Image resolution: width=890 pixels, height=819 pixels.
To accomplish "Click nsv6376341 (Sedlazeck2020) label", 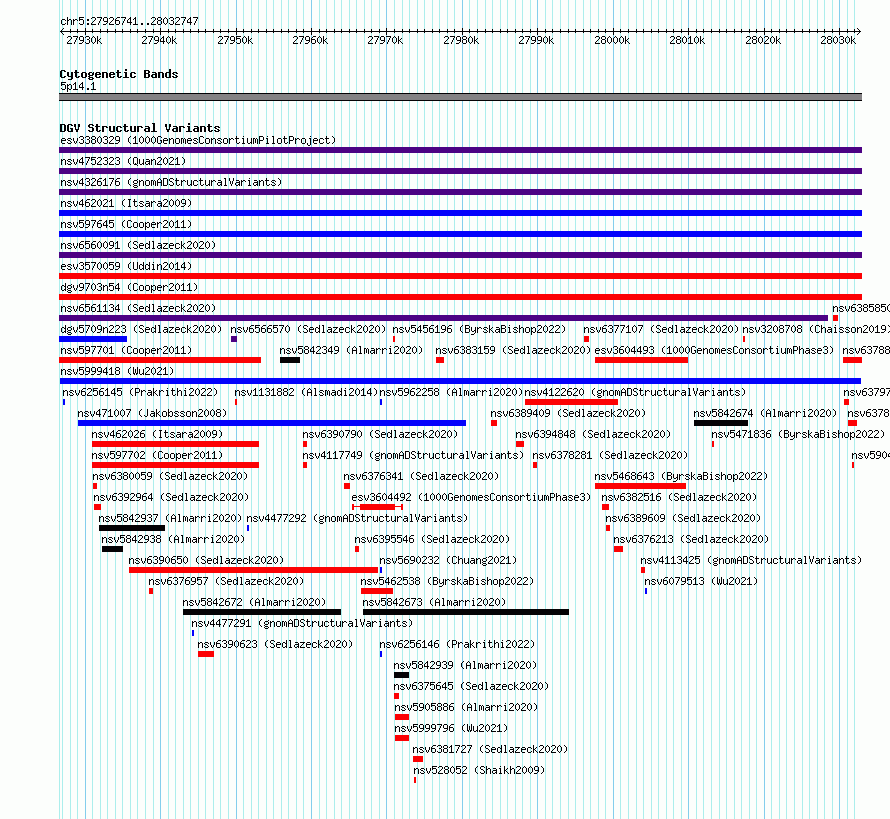I will pyautogui.click(x=421, y=476).
